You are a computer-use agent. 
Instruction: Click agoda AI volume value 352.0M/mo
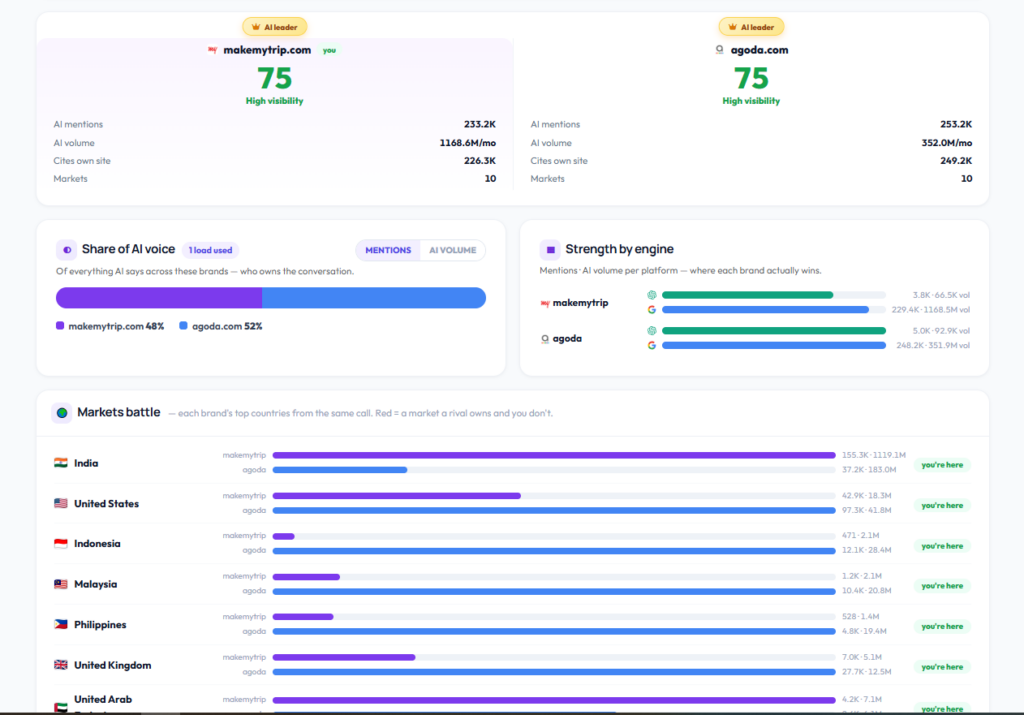click(x=946, y=142)
